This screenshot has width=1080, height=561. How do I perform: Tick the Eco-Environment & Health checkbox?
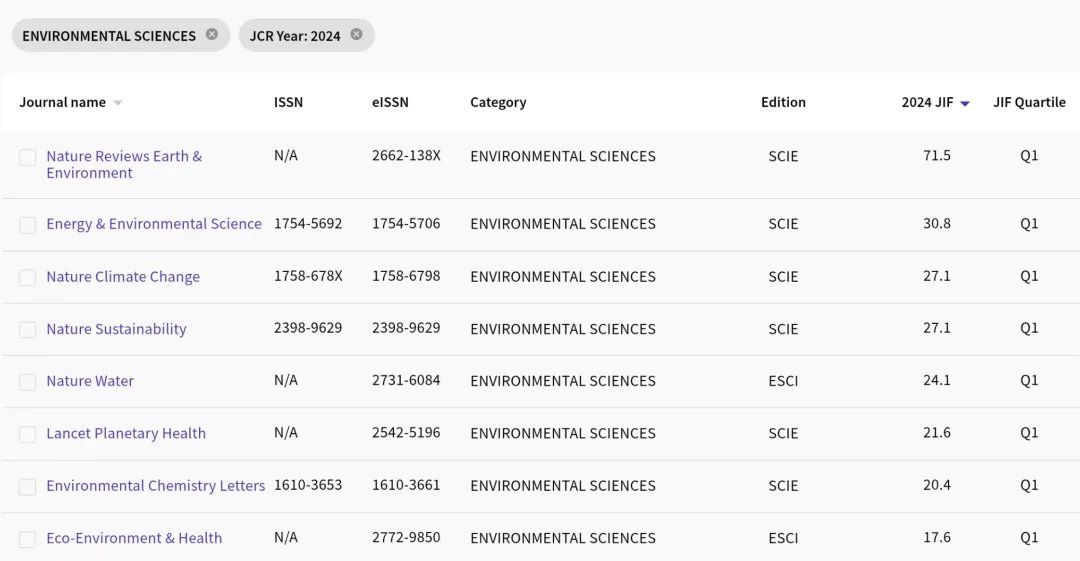(x=28, y=538)
